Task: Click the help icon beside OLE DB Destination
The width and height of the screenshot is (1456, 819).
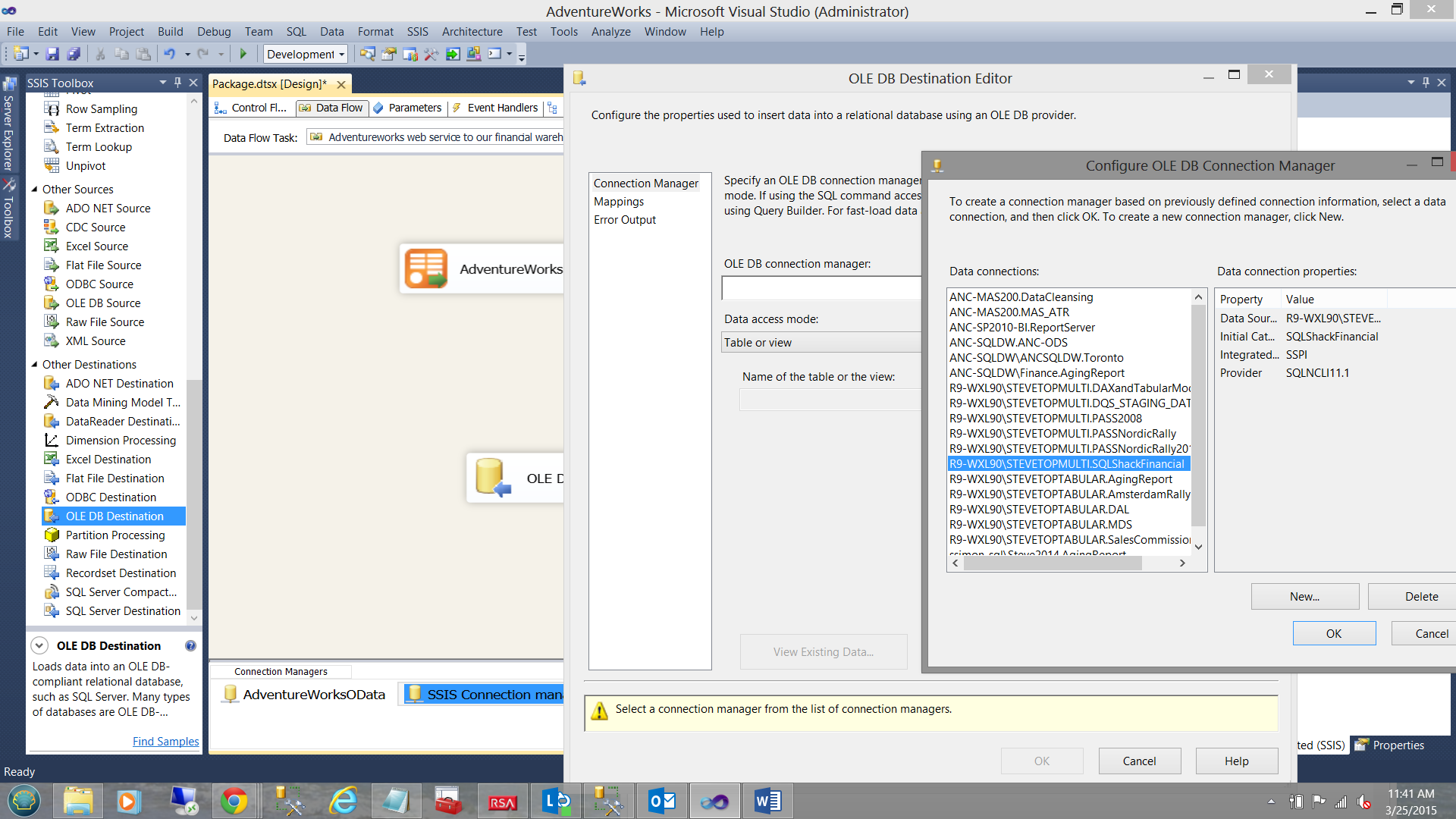Action: [190, 645]
